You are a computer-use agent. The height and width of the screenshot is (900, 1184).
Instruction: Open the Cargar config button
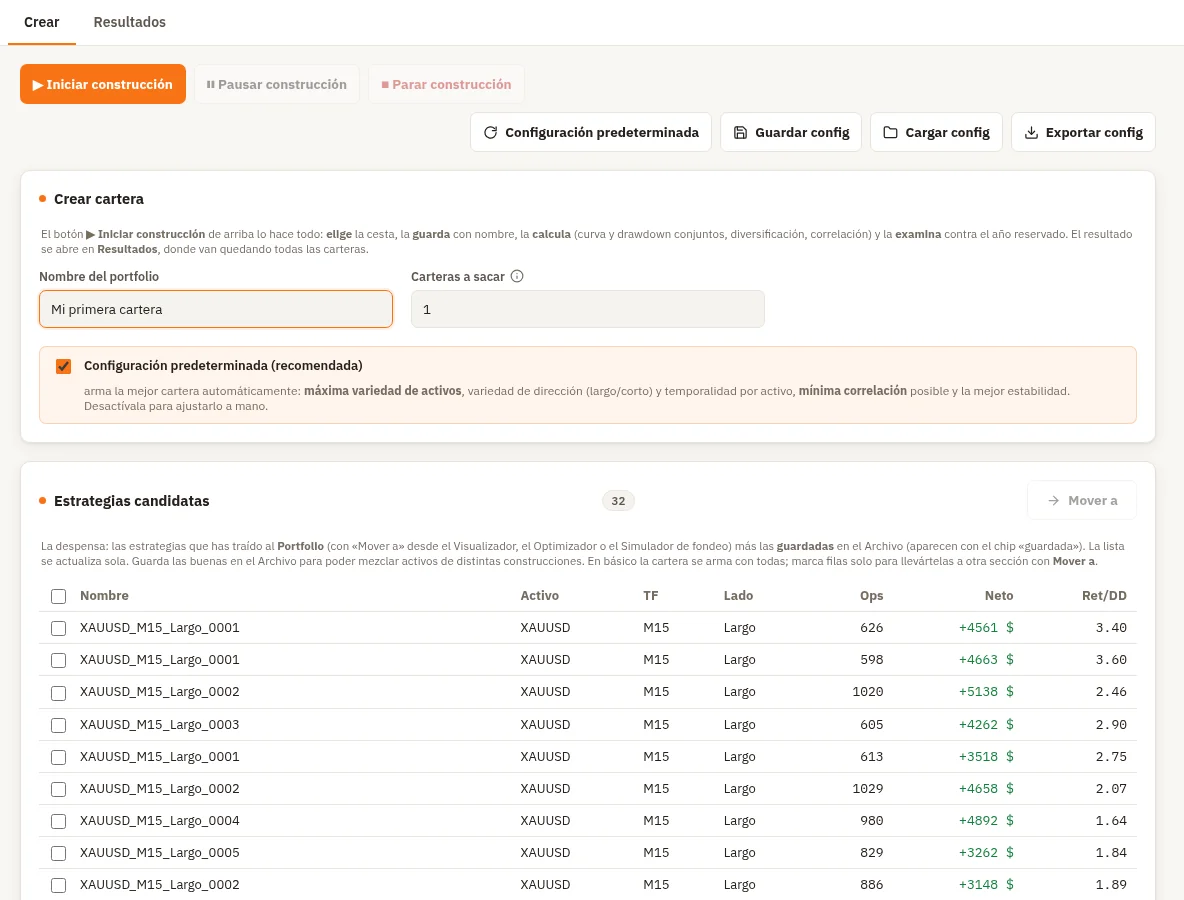coord(936,132)
